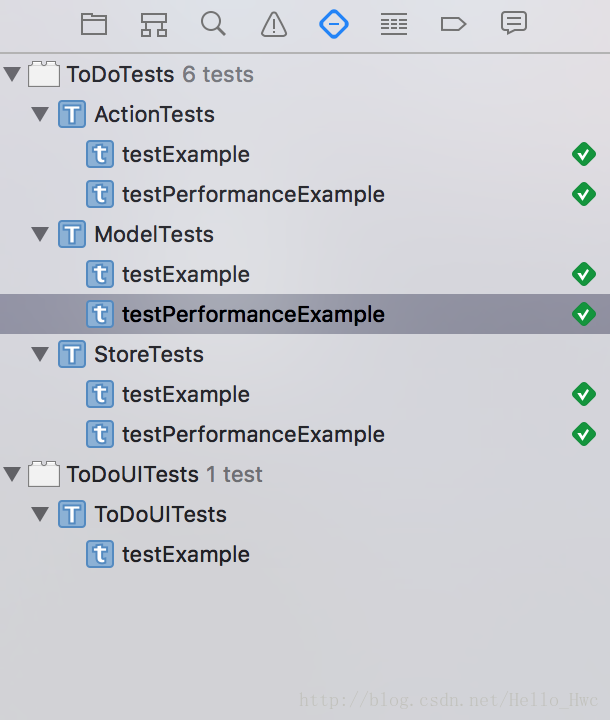The width and height of the screenshot is (610, 720).
Task: Open the Report navigator speech bubble icon
Action: pyautogui.click(x=514, y=23)
